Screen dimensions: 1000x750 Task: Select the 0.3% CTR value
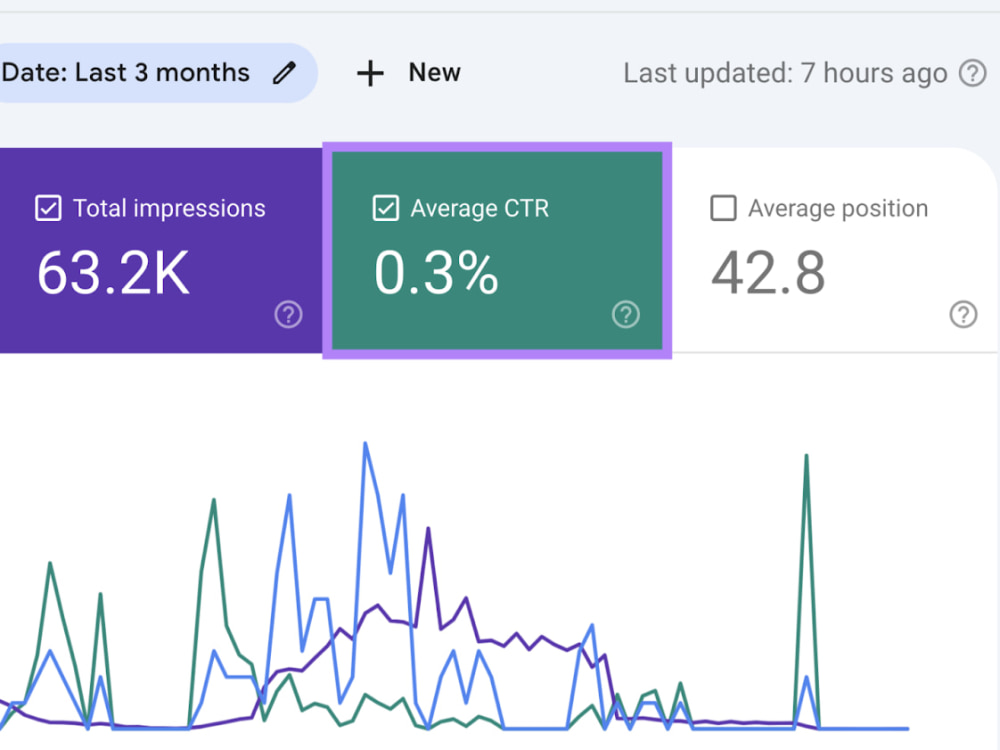(x=436, y=273)
